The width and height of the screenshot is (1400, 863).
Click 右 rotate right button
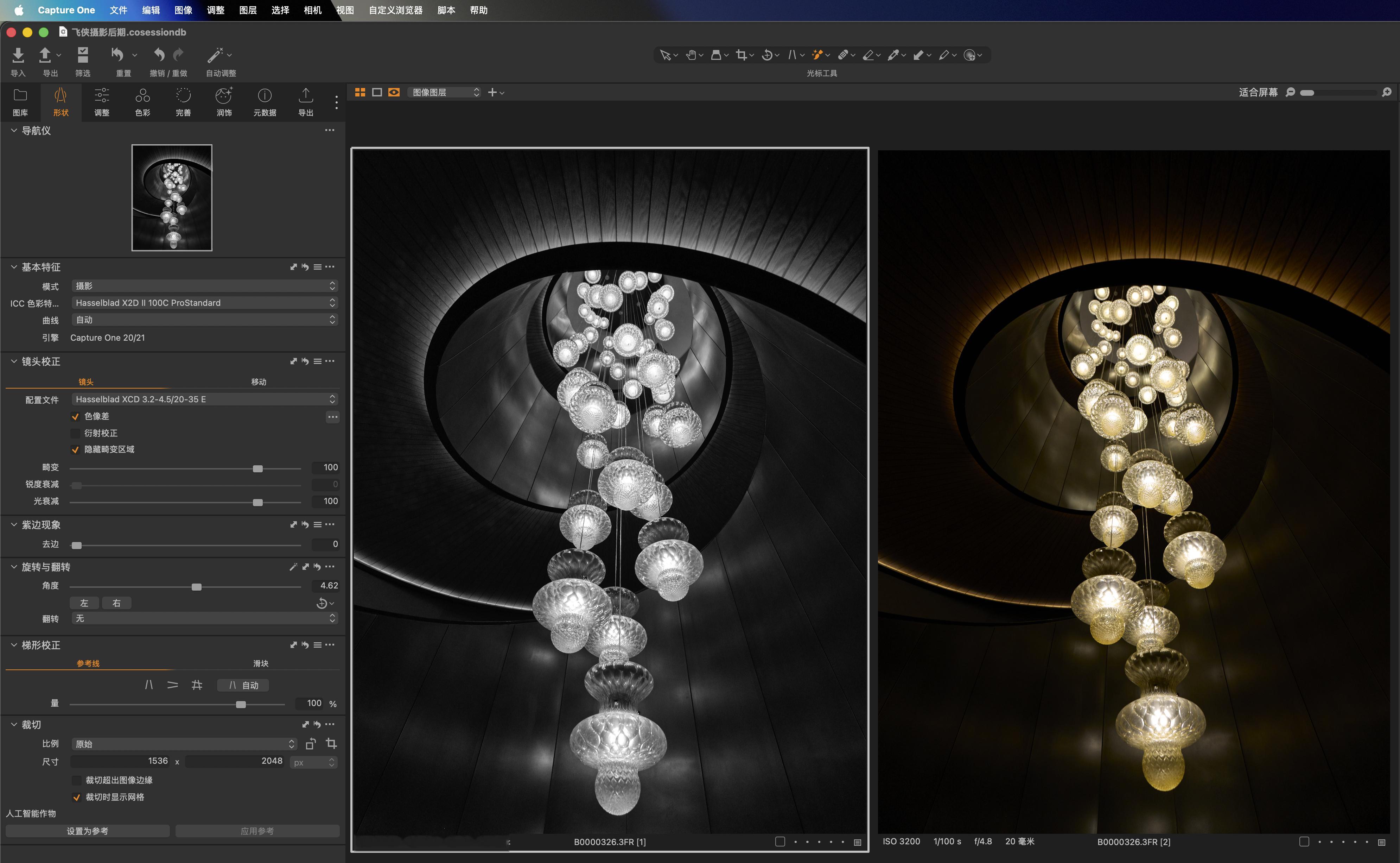[x=116, y=603]
